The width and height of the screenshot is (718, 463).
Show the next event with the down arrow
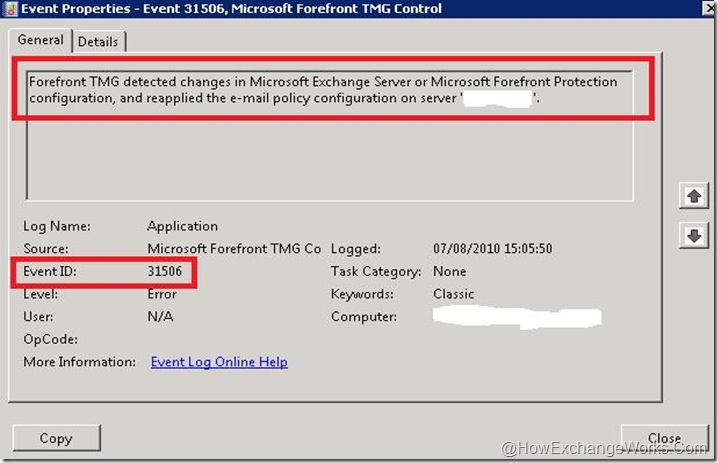[x=694, y=236]
